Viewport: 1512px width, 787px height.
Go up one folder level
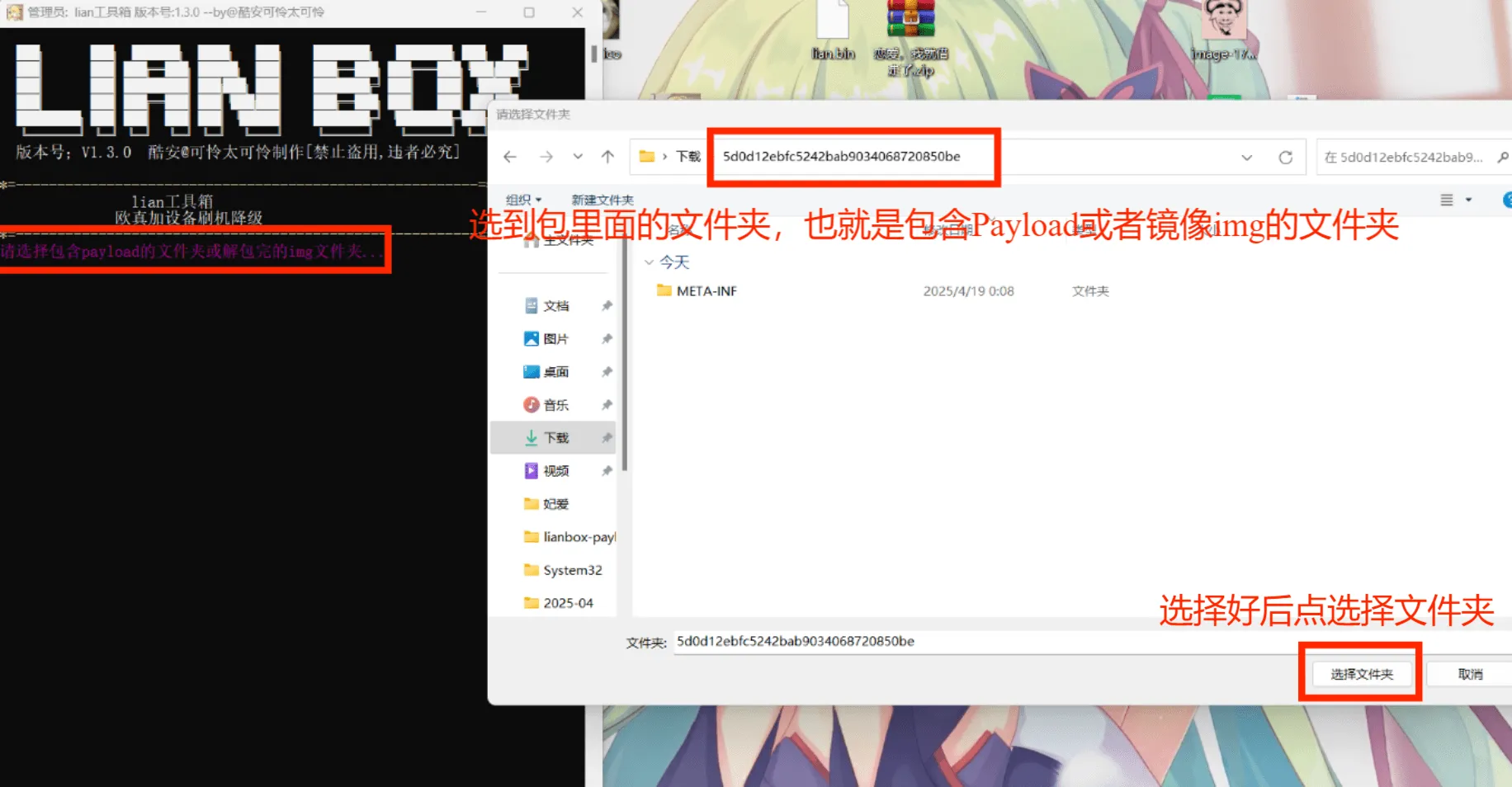tap(607, 157)
